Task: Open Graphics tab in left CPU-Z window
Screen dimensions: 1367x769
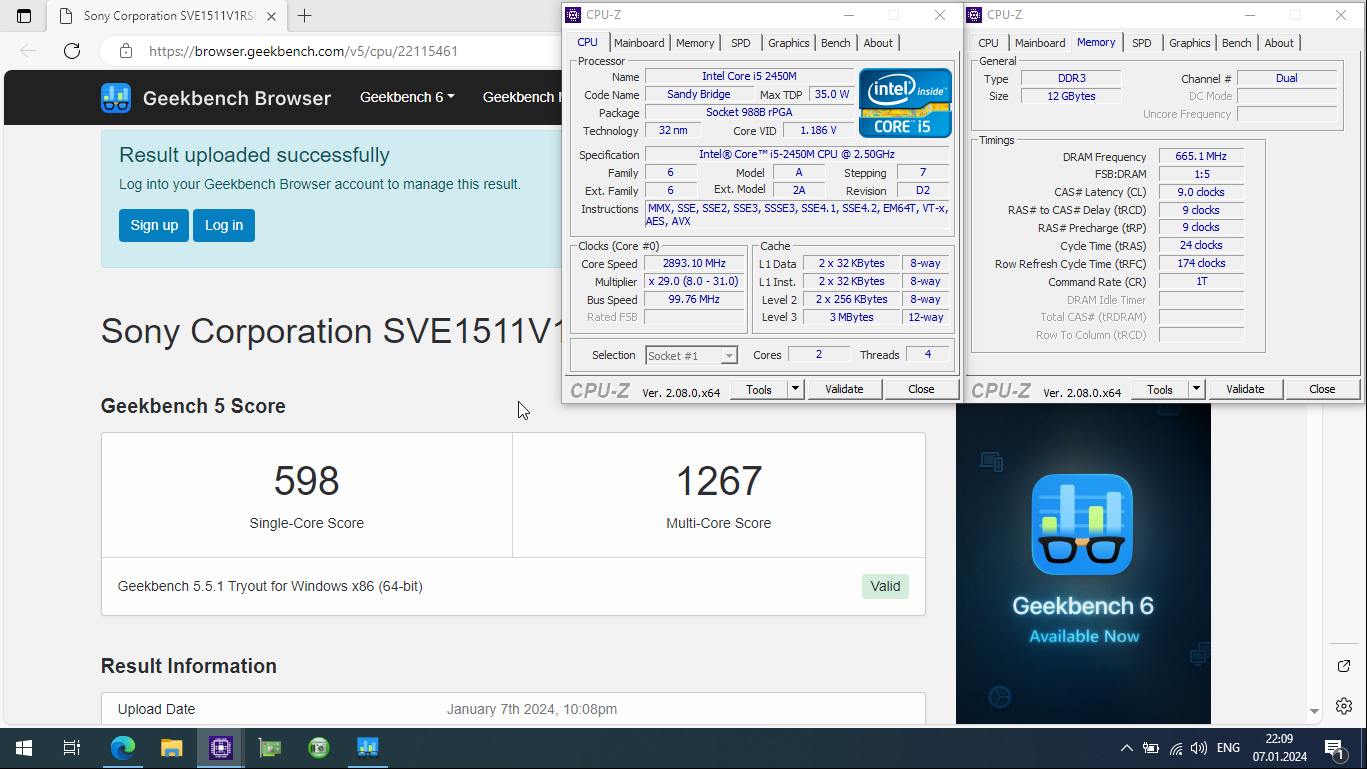Action: pyautogui.click(x=789, y=43)
